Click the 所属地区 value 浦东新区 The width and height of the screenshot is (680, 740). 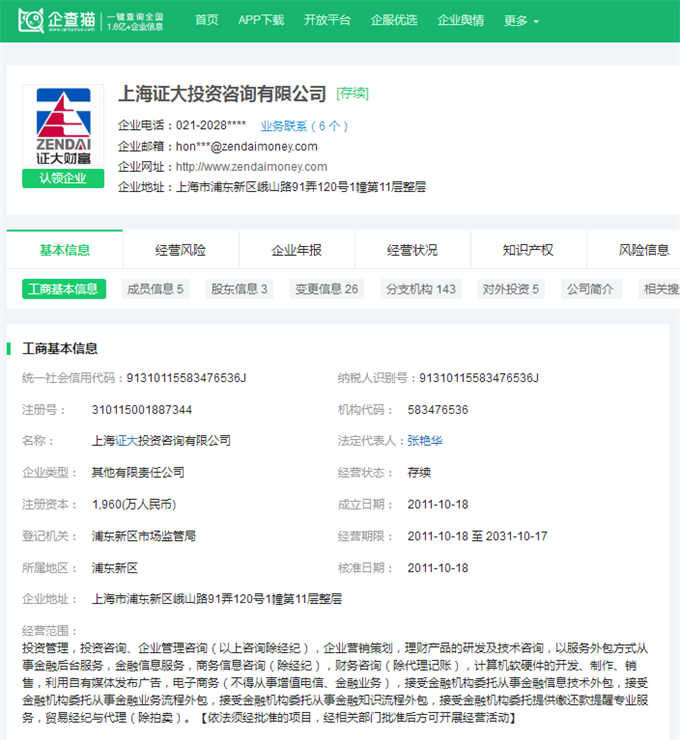click(115, 568)
